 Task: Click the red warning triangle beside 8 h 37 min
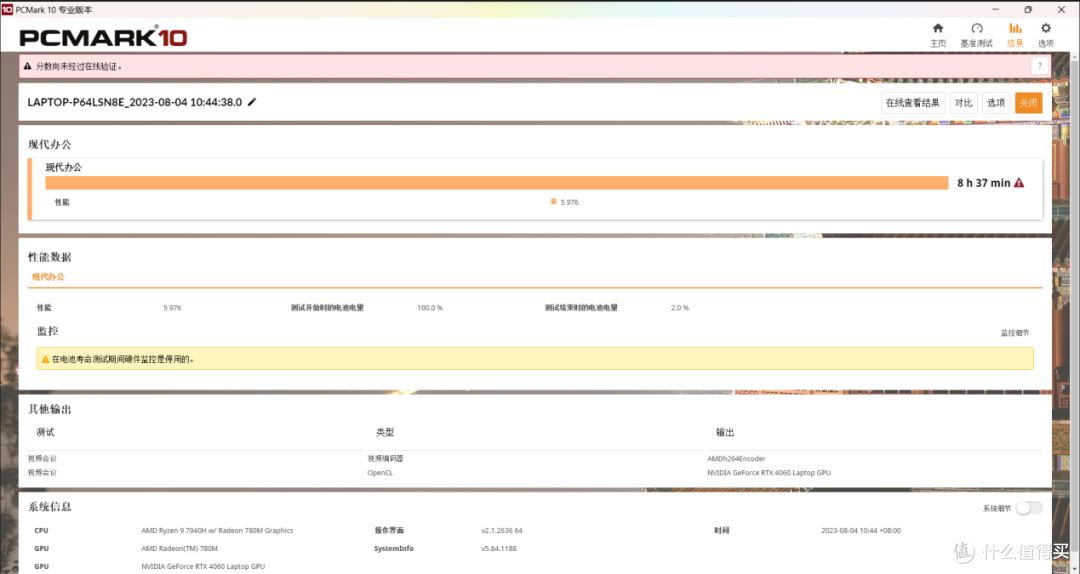(1019, 183)
